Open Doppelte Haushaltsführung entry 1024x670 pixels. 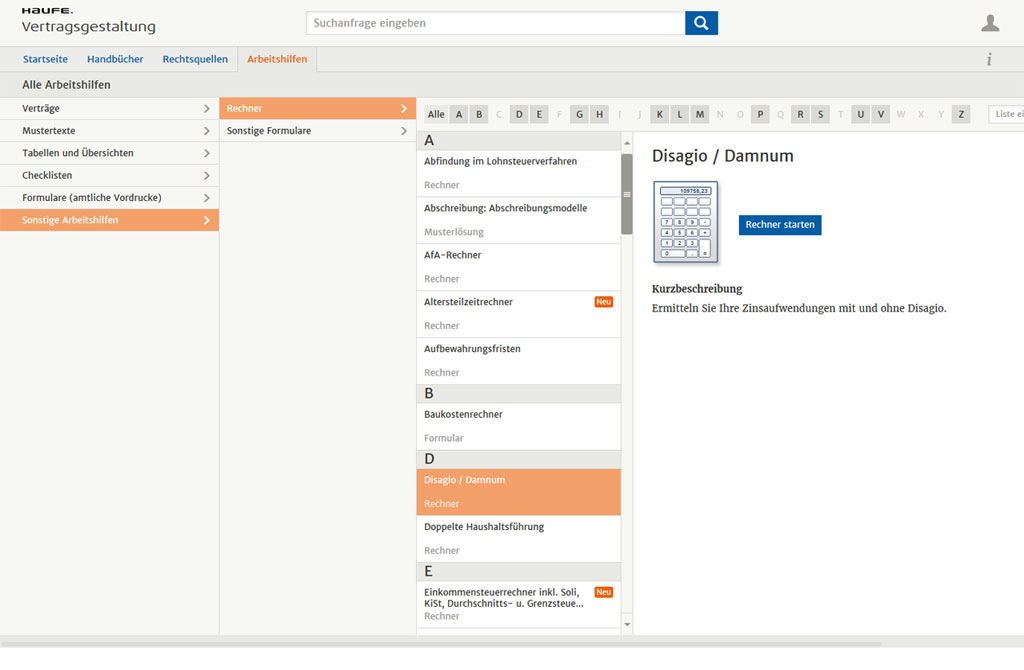pos(519,539)
